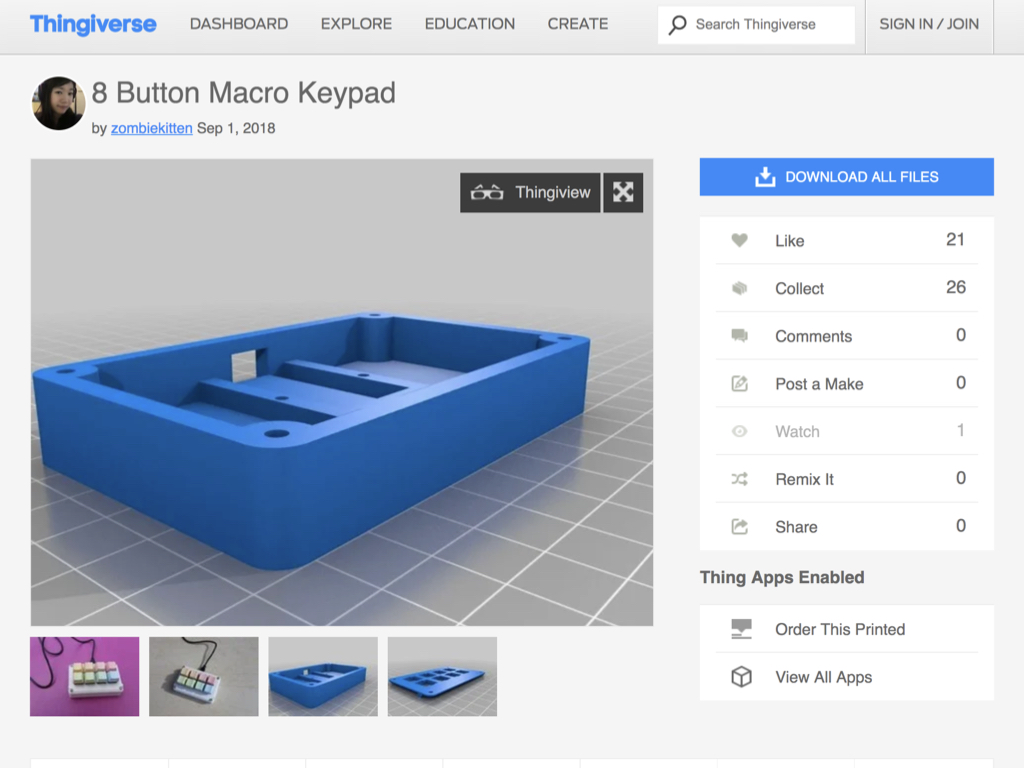Add this thing to a collection

tap(847, 288)
